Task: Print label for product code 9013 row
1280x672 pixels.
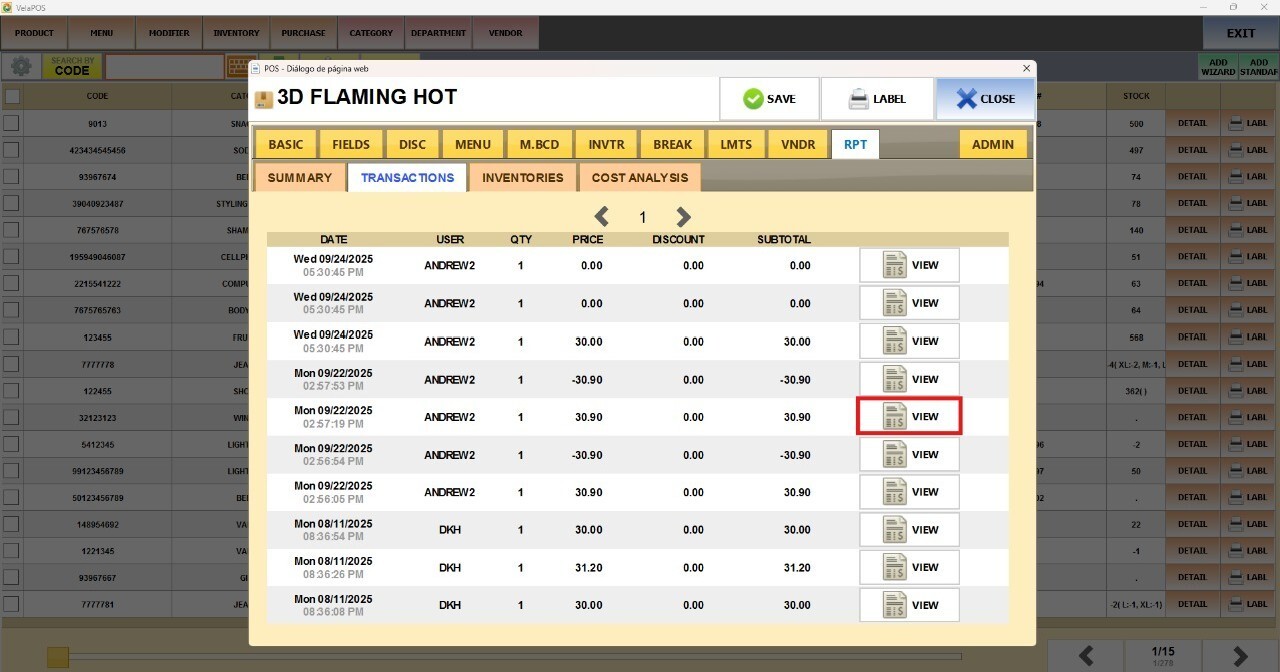Action: pyautogui.click(x=1247, y=124)
